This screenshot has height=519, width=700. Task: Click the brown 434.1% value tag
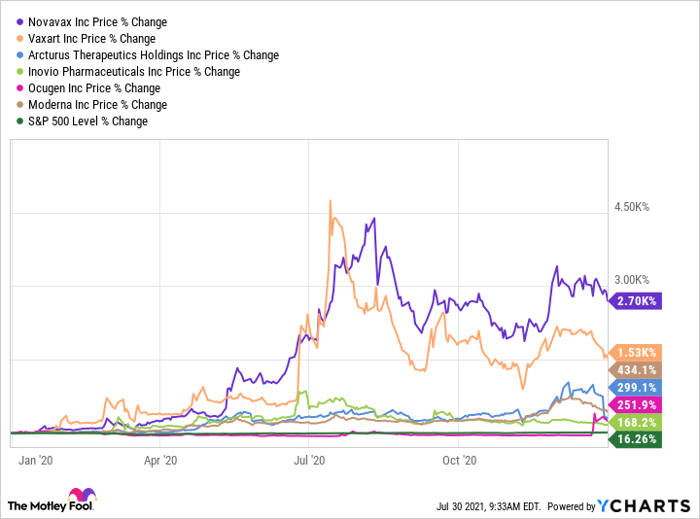634,370
